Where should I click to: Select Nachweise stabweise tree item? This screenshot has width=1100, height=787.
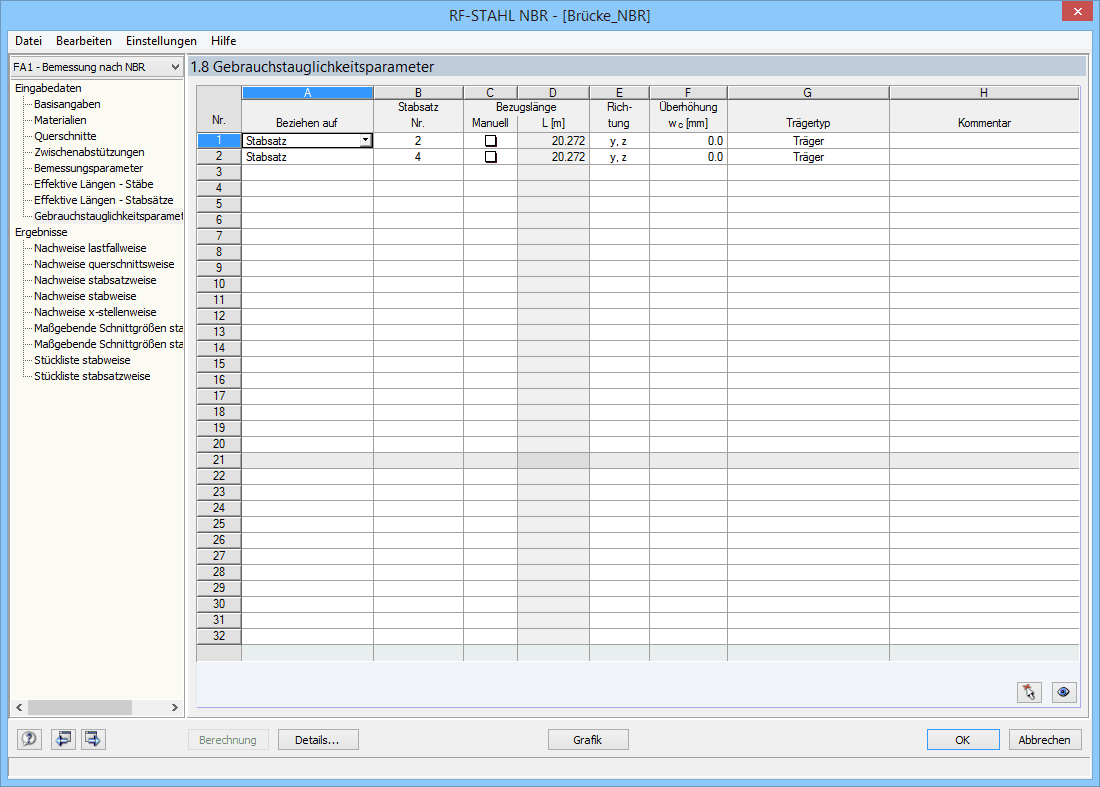(85, 297)
